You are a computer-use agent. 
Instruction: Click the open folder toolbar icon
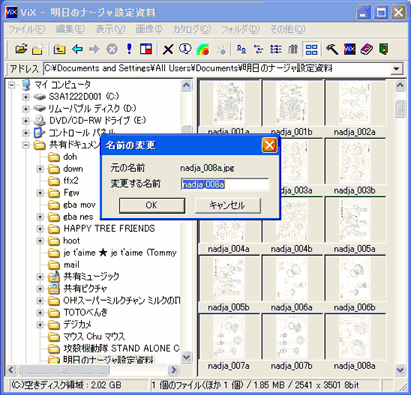(21, 49)
